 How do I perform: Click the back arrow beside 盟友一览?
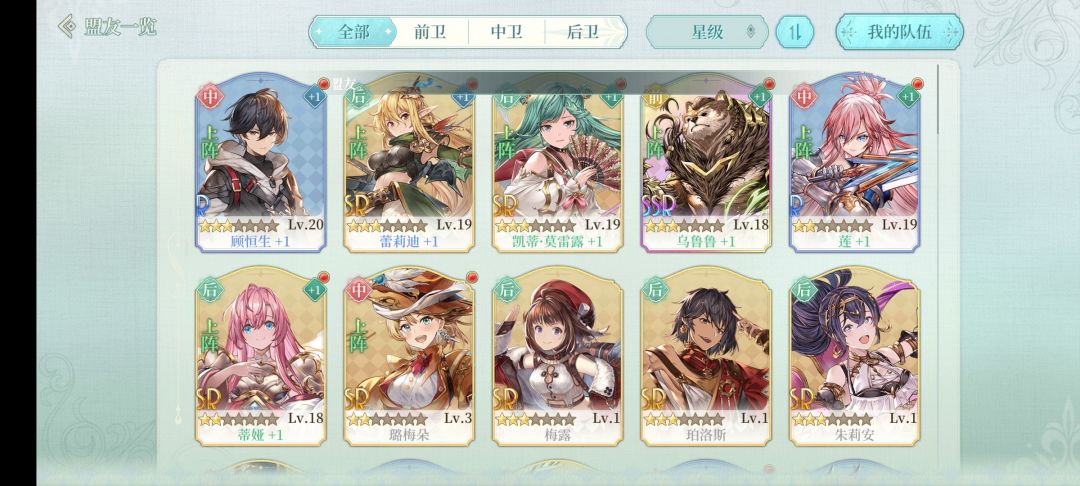67,27
